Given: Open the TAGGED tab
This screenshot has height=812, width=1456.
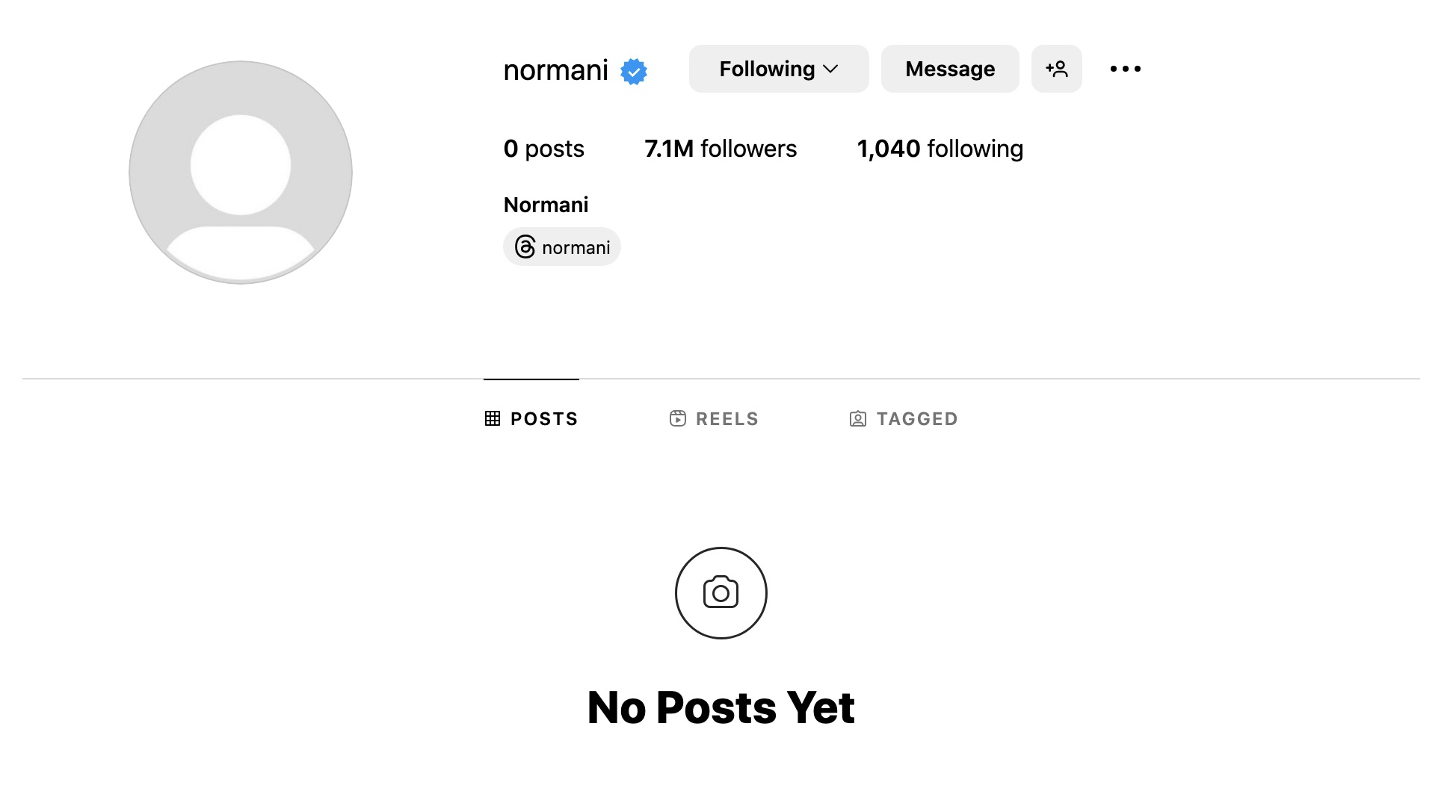Looking at the screenshot, I should click(x=904, y=418).
